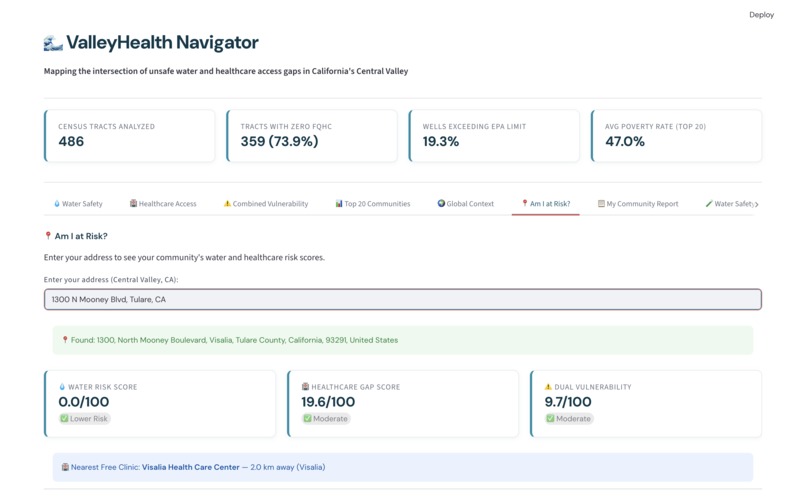The image size is (806, 504).
Task: Click the ValleyHealth Navigator title
Action: pyautogui.click(x=162, y=43)
